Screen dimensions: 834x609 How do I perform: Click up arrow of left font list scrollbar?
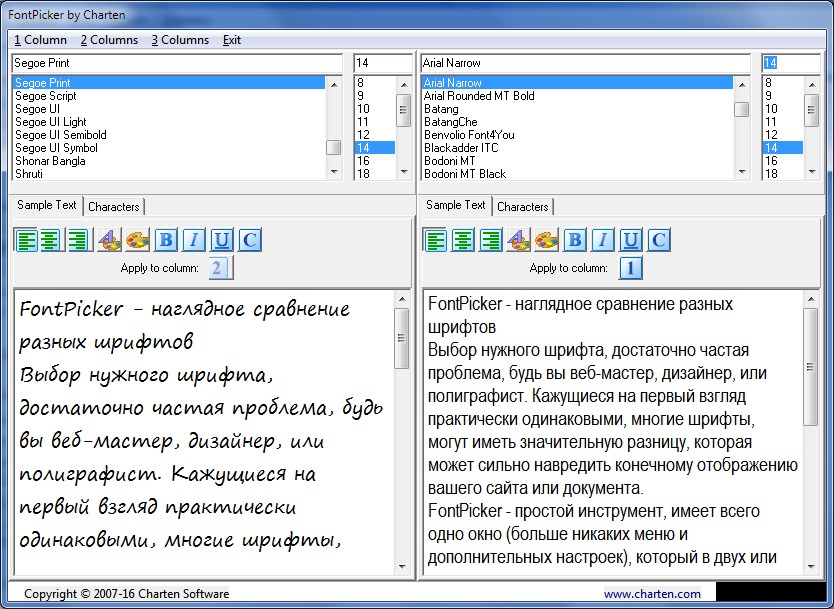tap(334, 84)
